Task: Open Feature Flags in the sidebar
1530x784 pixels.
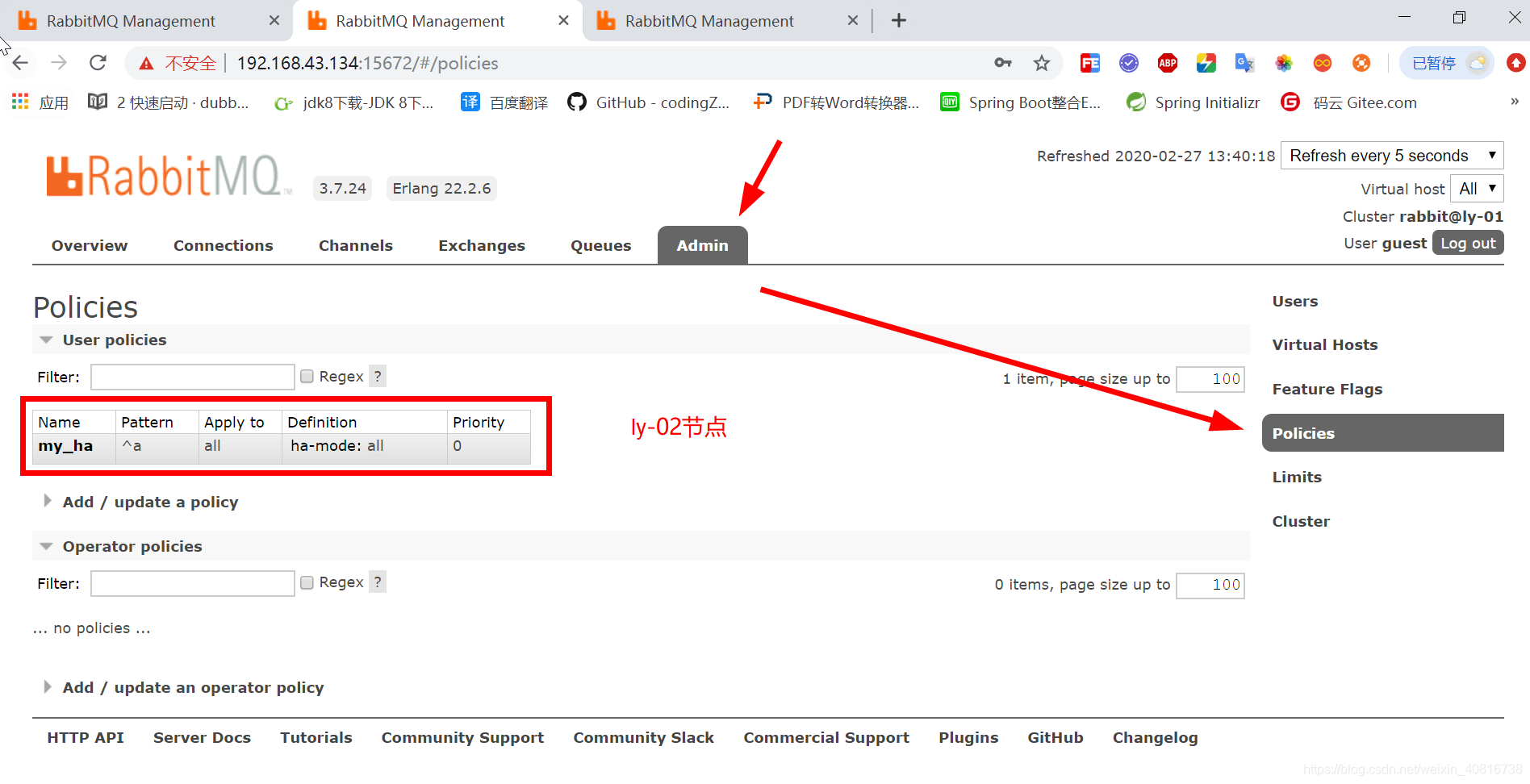Action: (x=1327, y=389)
